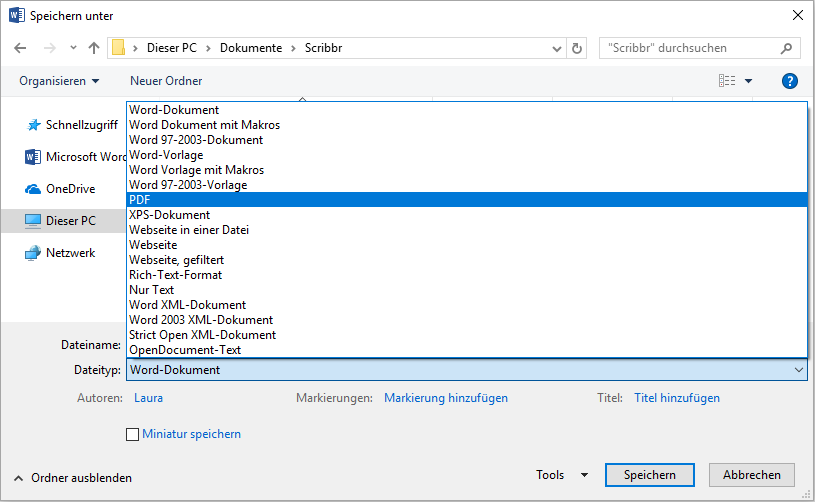The height and width of the screenshot is (502, 815).
Task: Click the Speichern button
Action: [650, 475]
